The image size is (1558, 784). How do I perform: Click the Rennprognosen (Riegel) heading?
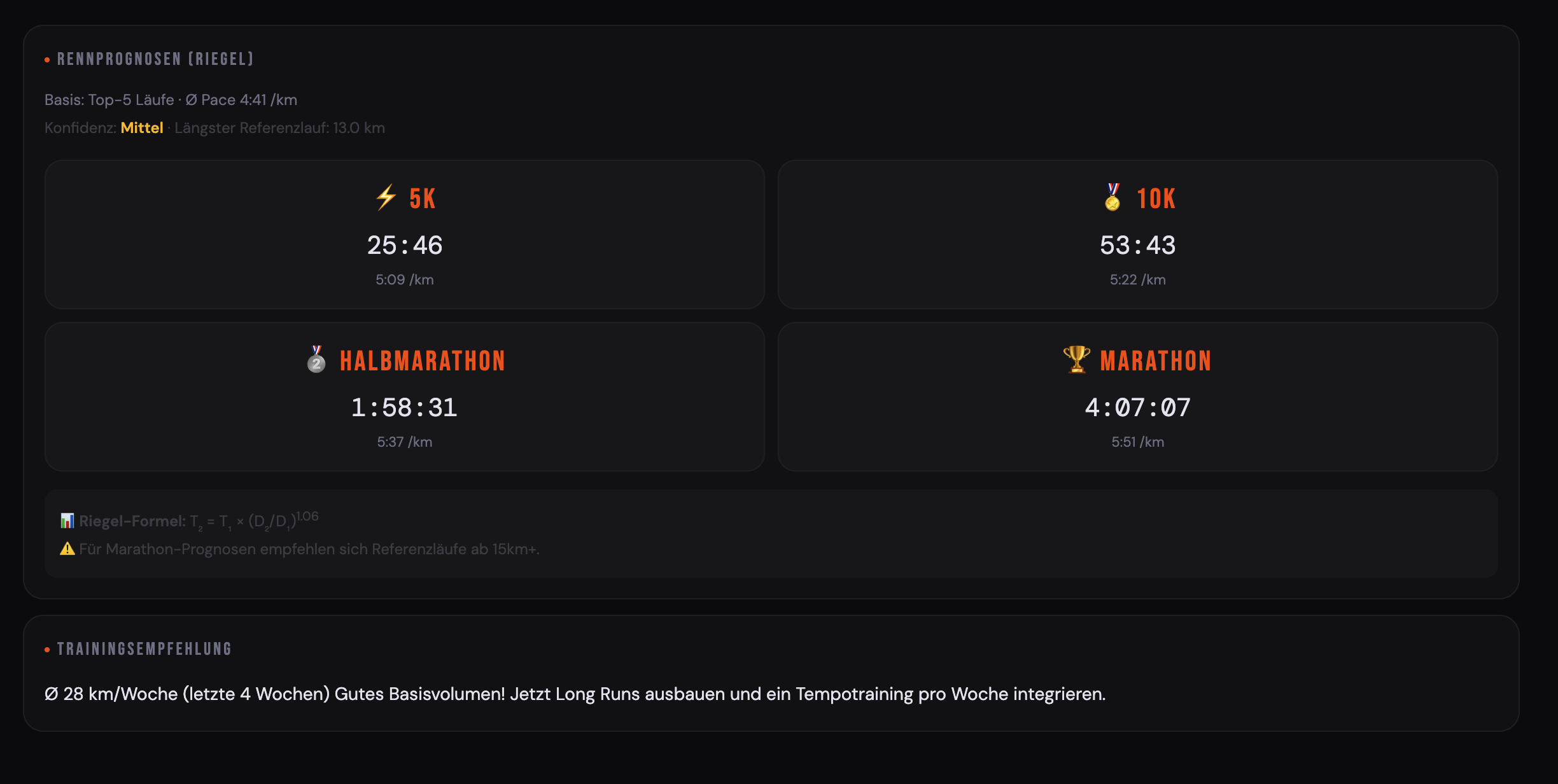point(156,59)
